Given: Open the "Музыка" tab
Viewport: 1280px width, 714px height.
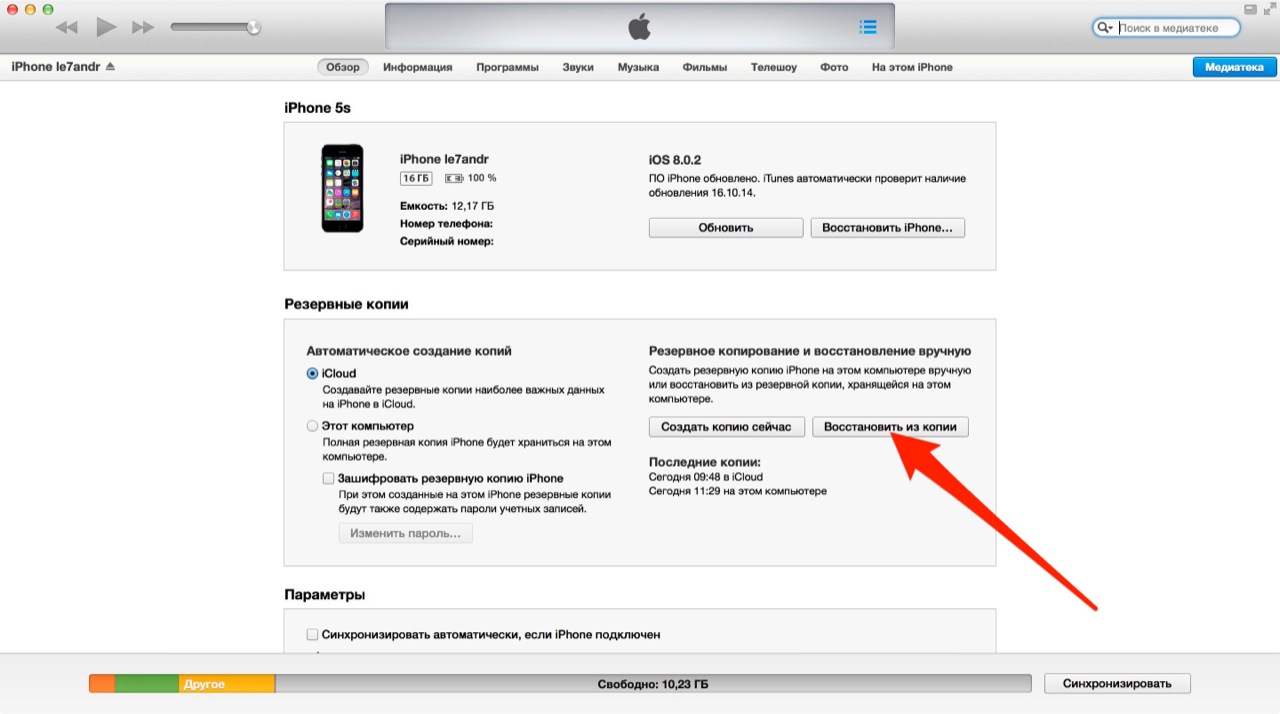Looking at the screenshot, I should 638,67.
